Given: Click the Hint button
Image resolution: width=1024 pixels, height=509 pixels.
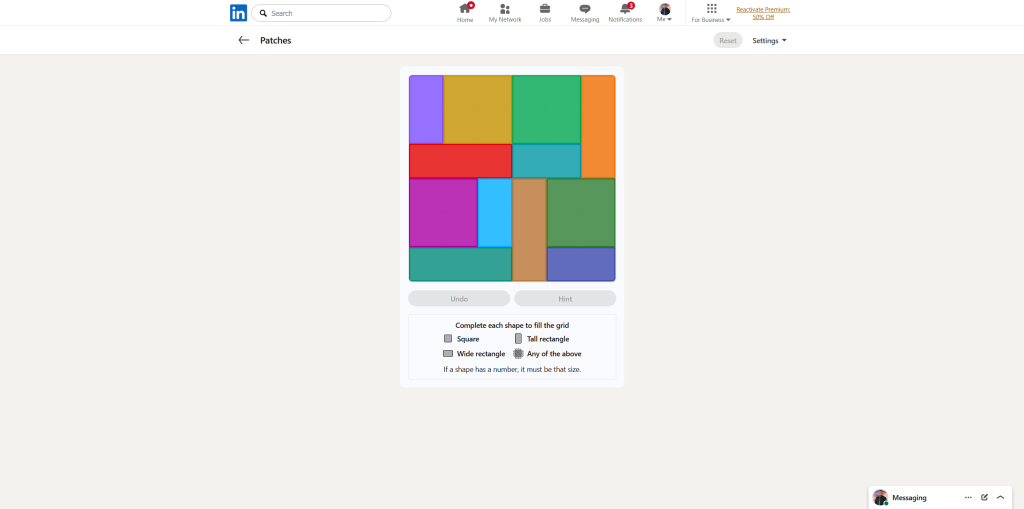Looking at the screenshot, I should coord(565,299).
